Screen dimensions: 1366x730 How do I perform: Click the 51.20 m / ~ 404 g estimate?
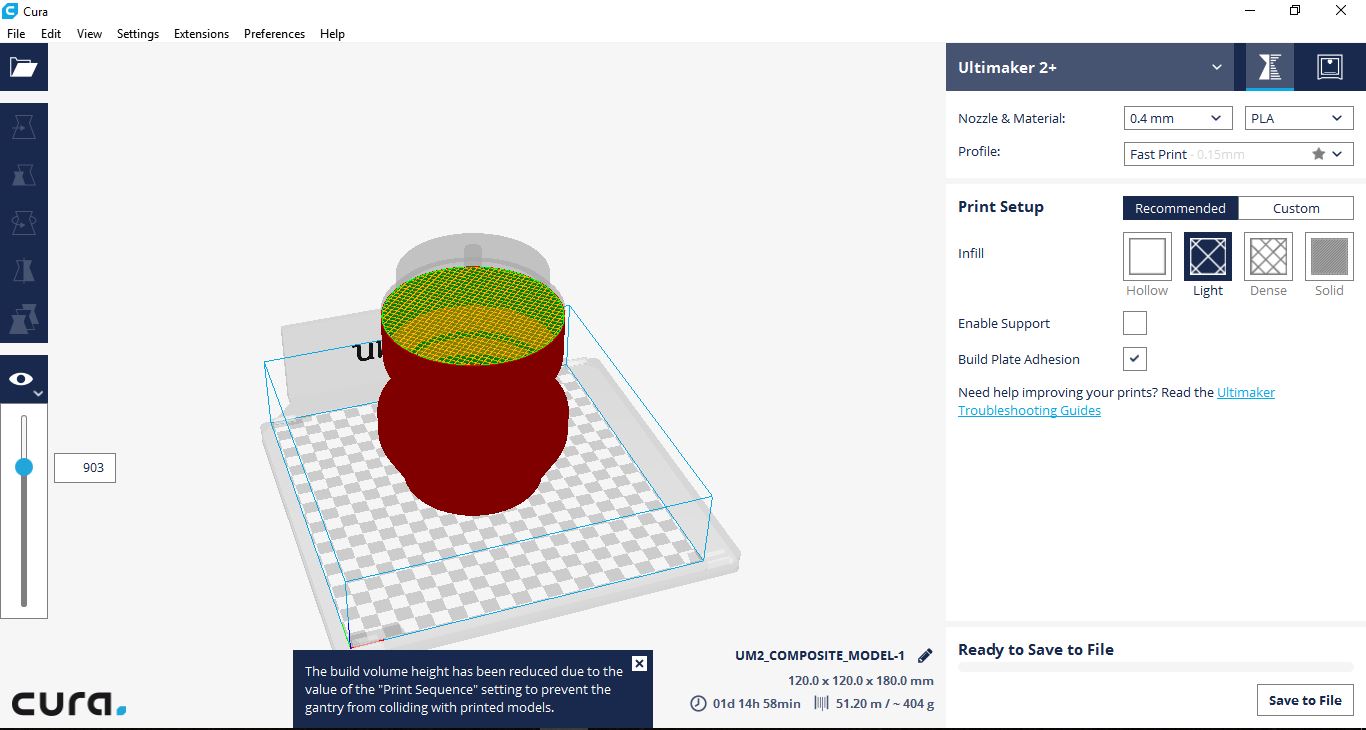click(884, 703)
